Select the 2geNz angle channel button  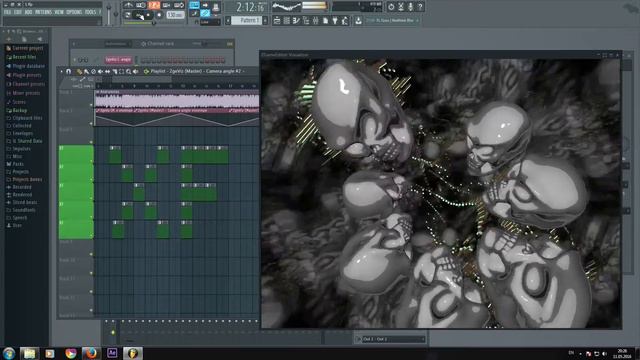[x=118, y=60]
